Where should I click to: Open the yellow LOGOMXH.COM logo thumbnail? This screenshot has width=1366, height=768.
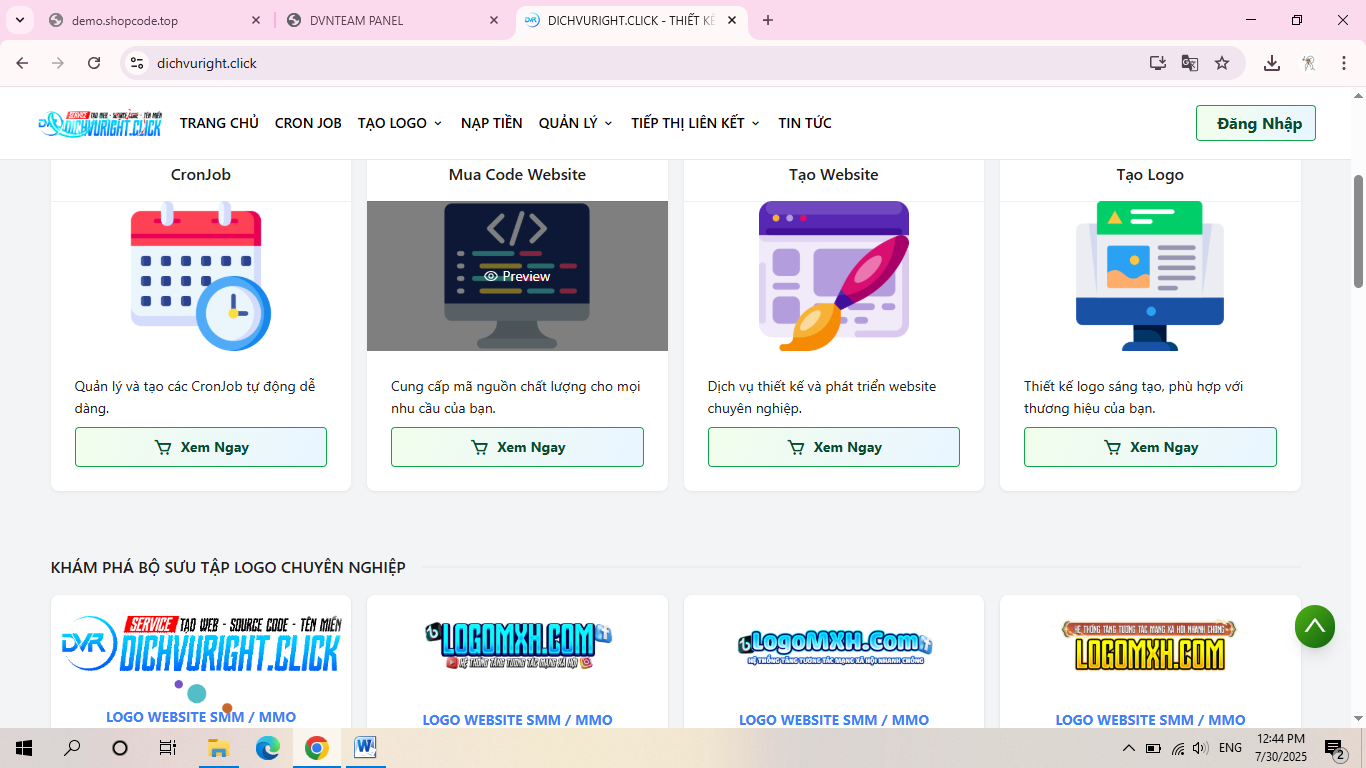1150,645
